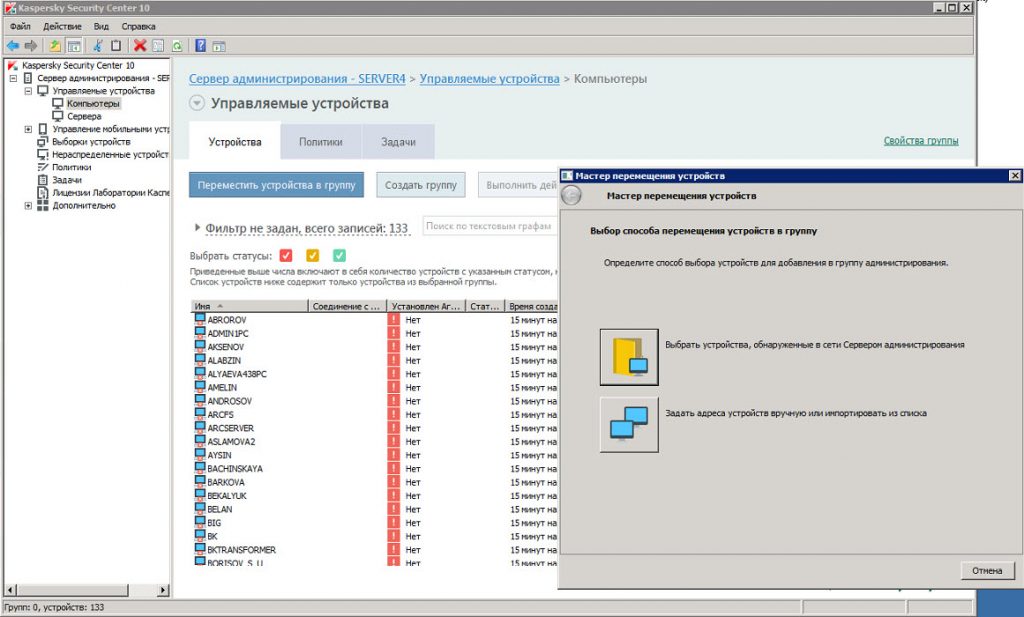
Task: Toggle the red critical status checkbox
Action: (286, 254)
